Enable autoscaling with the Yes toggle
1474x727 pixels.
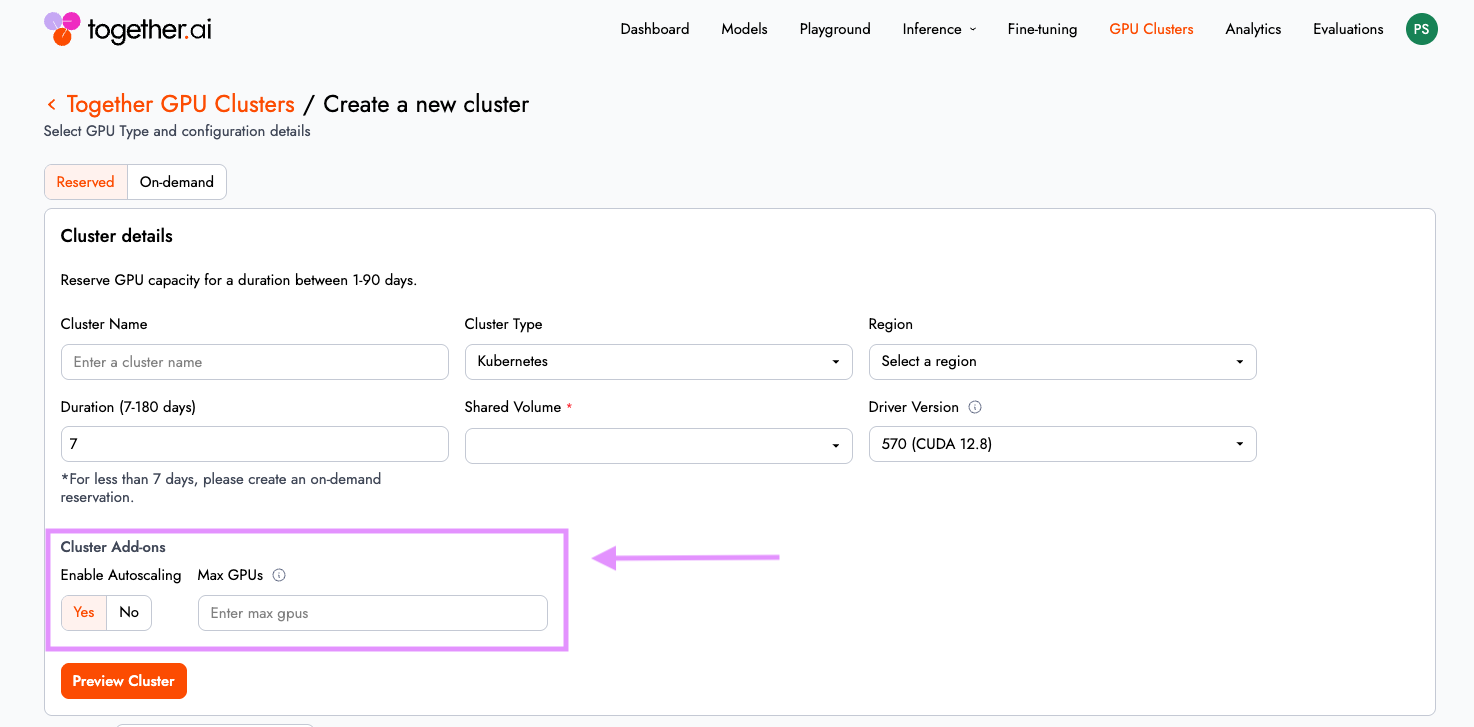[x=84, y=613]
